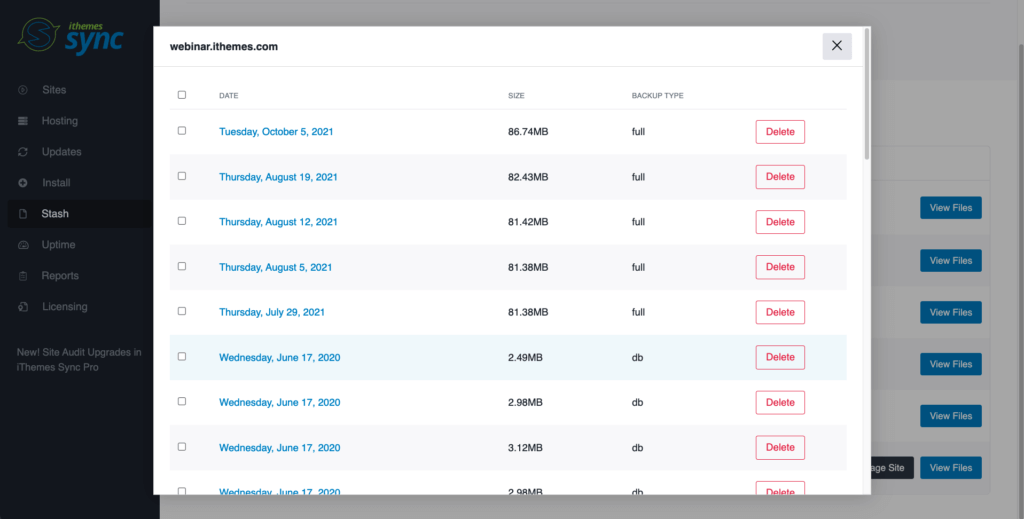
Task: Click the Sites icon in sidebar
Action: point(23,90)
